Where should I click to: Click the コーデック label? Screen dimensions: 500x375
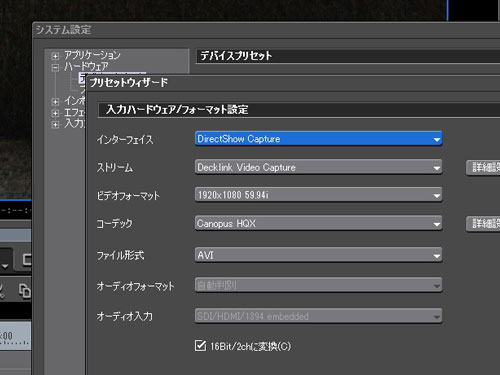[x=114, y=224]
